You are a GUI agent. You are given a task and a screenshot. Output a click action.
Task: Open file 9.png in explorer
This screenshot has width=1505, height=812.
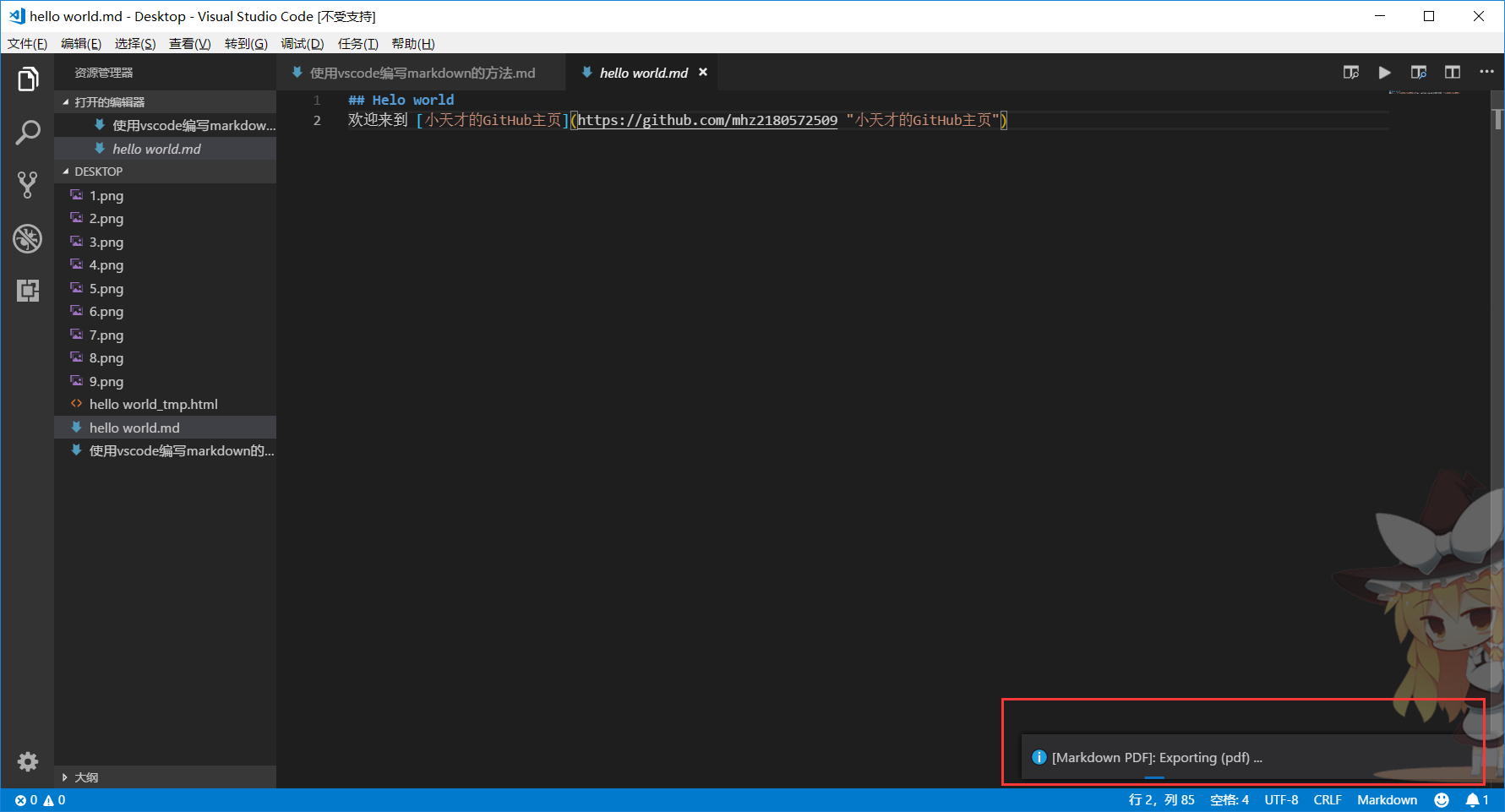point(166,381)
